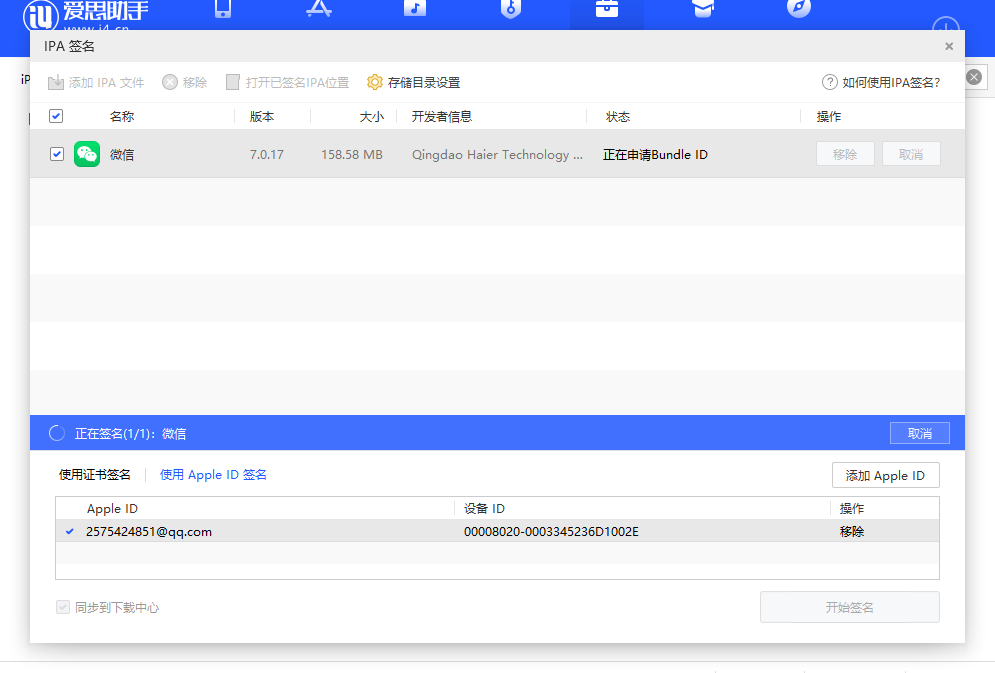Image resolution: width=995 pixels, height=673 pixels.
Task: Click the toolbar Remove (移除) button
Action: 185,82
